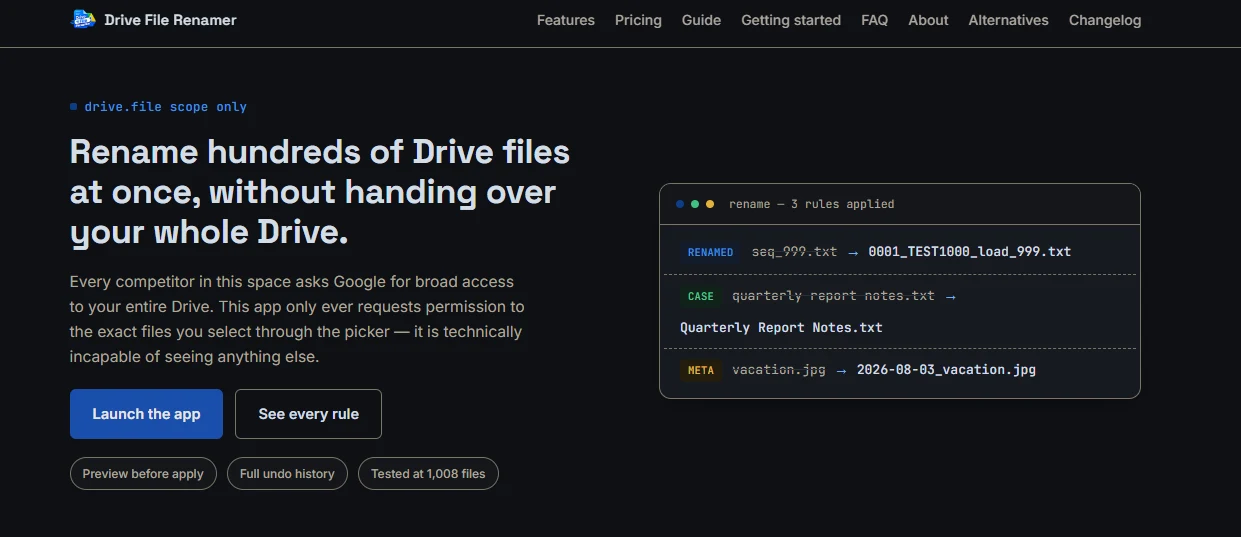
Task: Click the yellow dot in terminal header
Action: 710,204
